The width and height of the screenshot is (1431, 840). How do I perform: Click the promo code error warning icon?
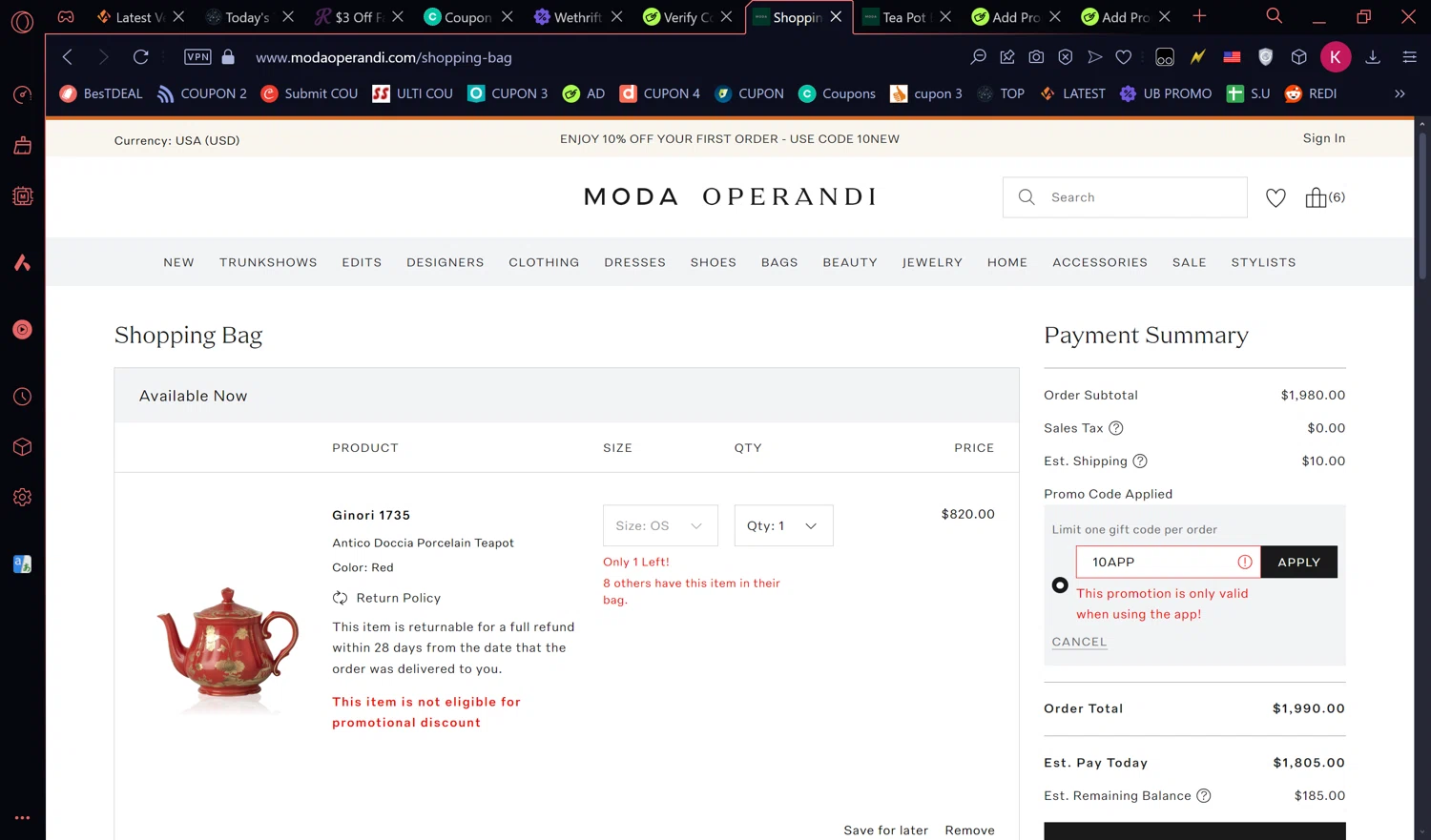point(1245,563)
